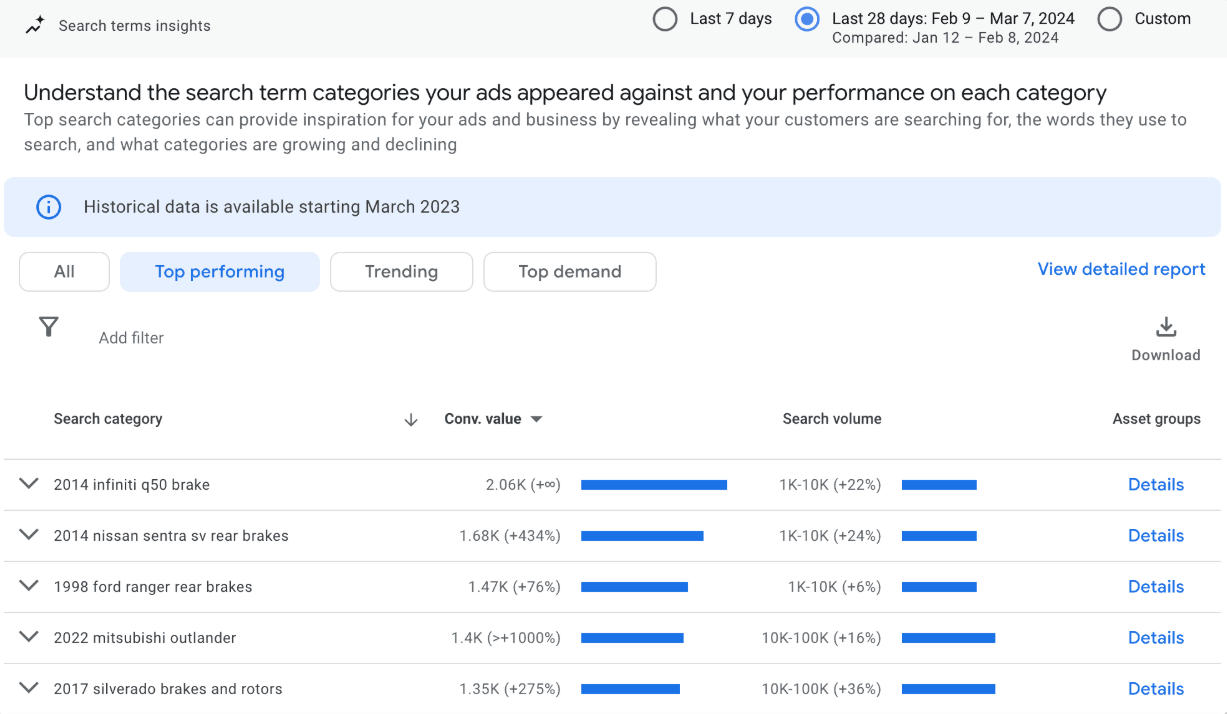Click the Search terms insights title text
Screen dimensions: 1227x714
[135, 26]
